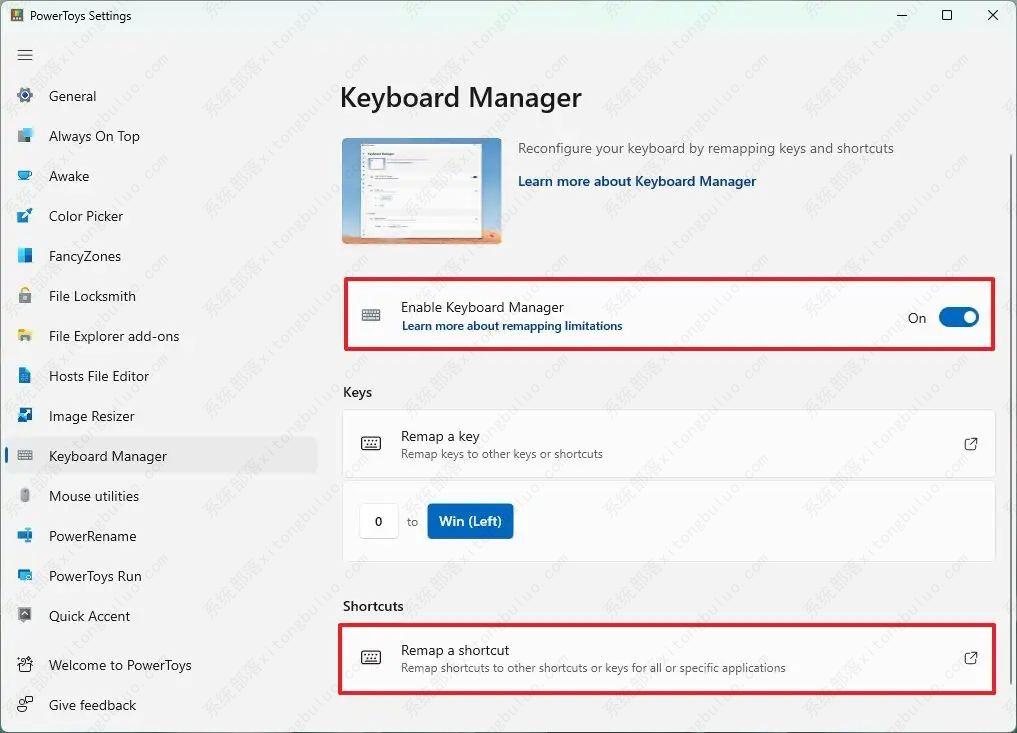Click the Mouse utilities icon

(x=26, y=496)
